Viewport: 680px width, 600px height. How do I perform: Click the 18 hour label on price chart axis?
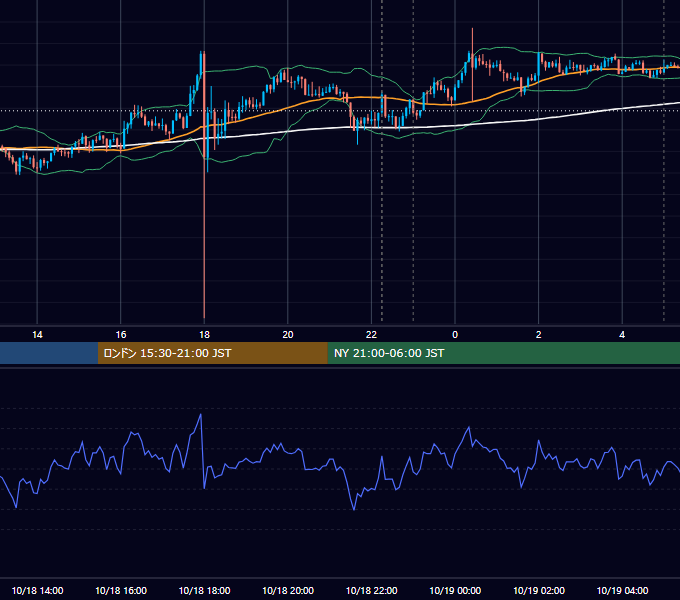click(204, 335)
